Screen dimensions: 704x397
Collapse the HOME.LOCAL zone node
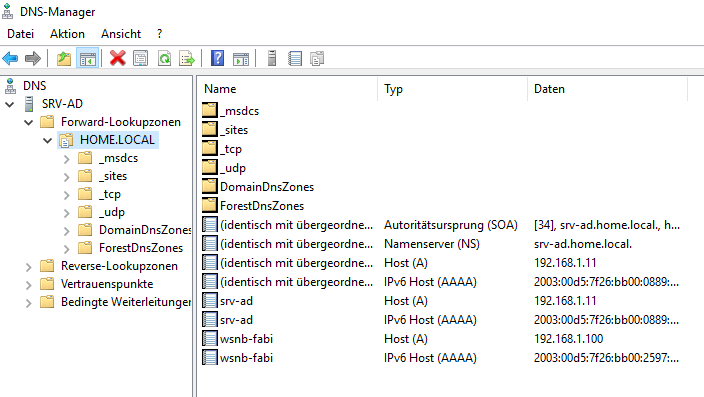click(47, 141)
